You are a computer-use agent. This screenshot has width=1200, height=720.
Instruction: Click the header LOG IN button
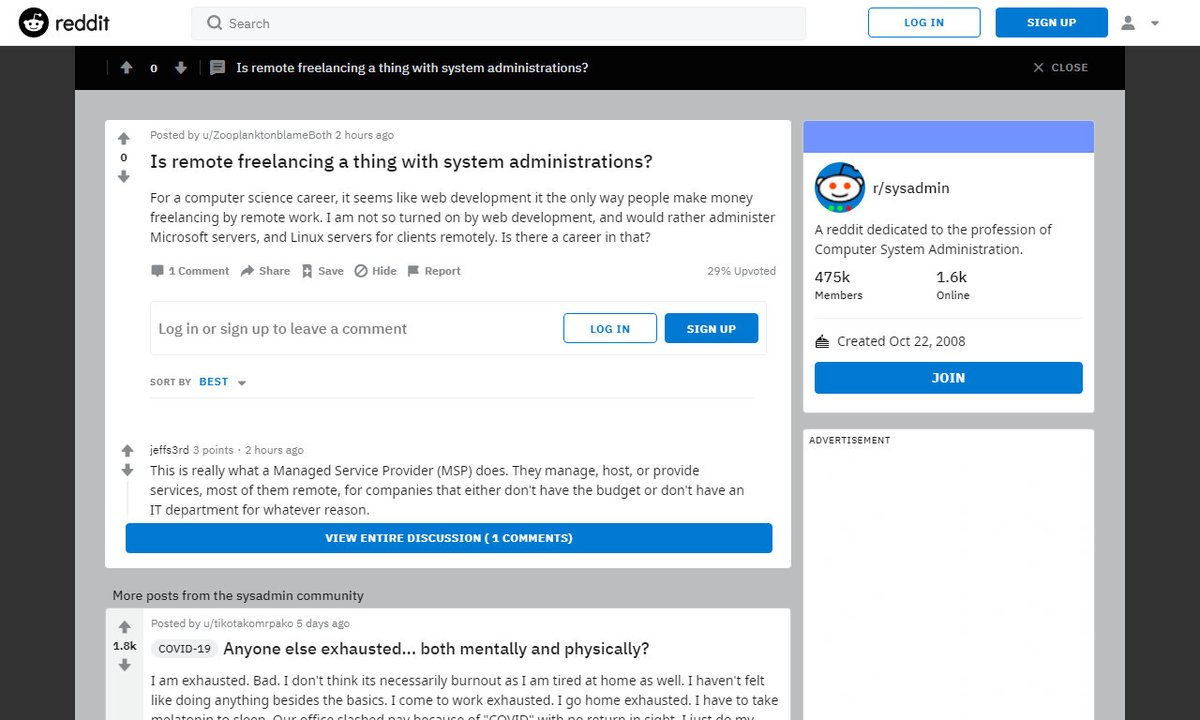click(x=923, y=22)
